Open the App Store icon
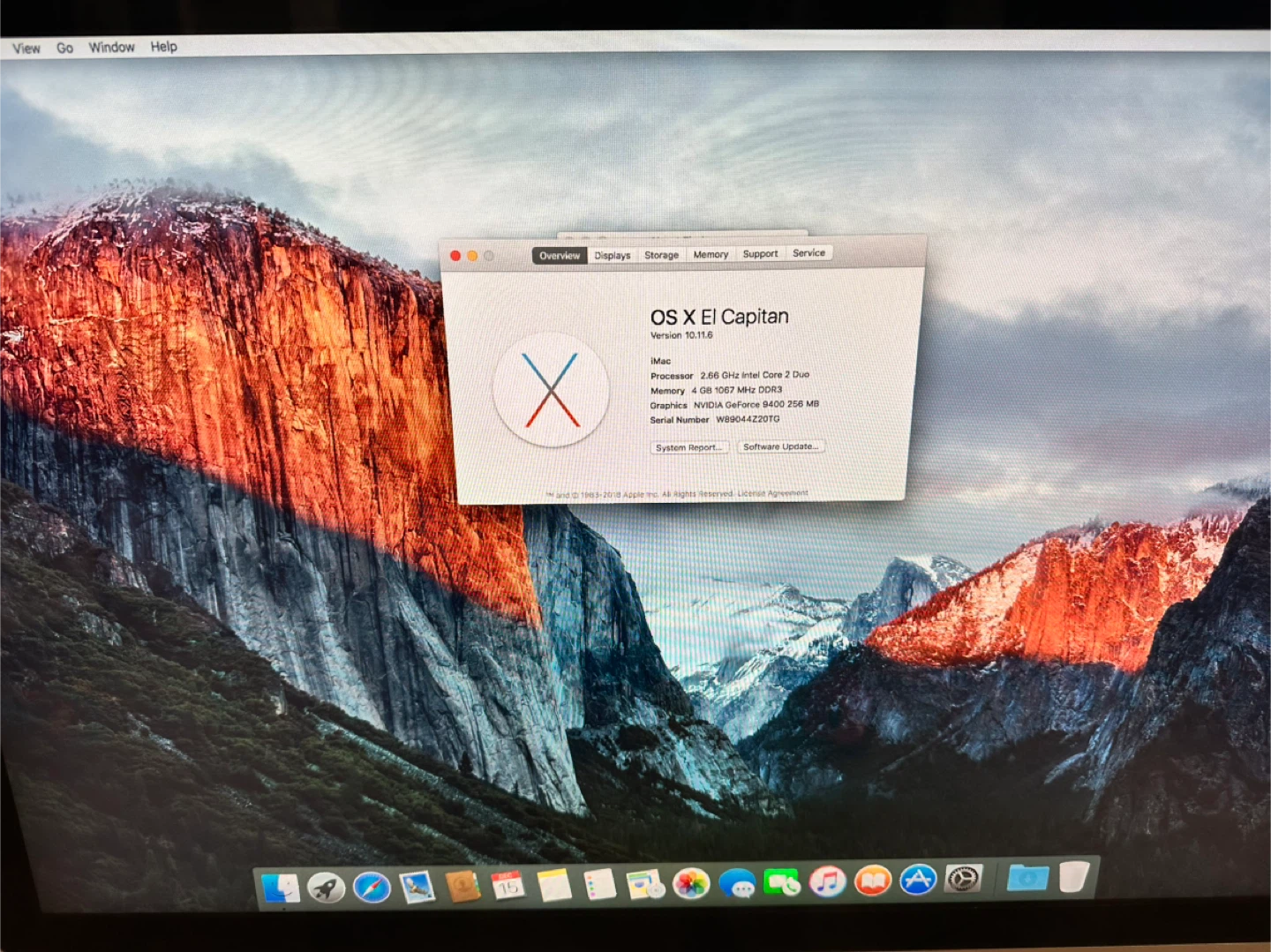The width and height of the screenshot is (1271, 952). [918, 880]
